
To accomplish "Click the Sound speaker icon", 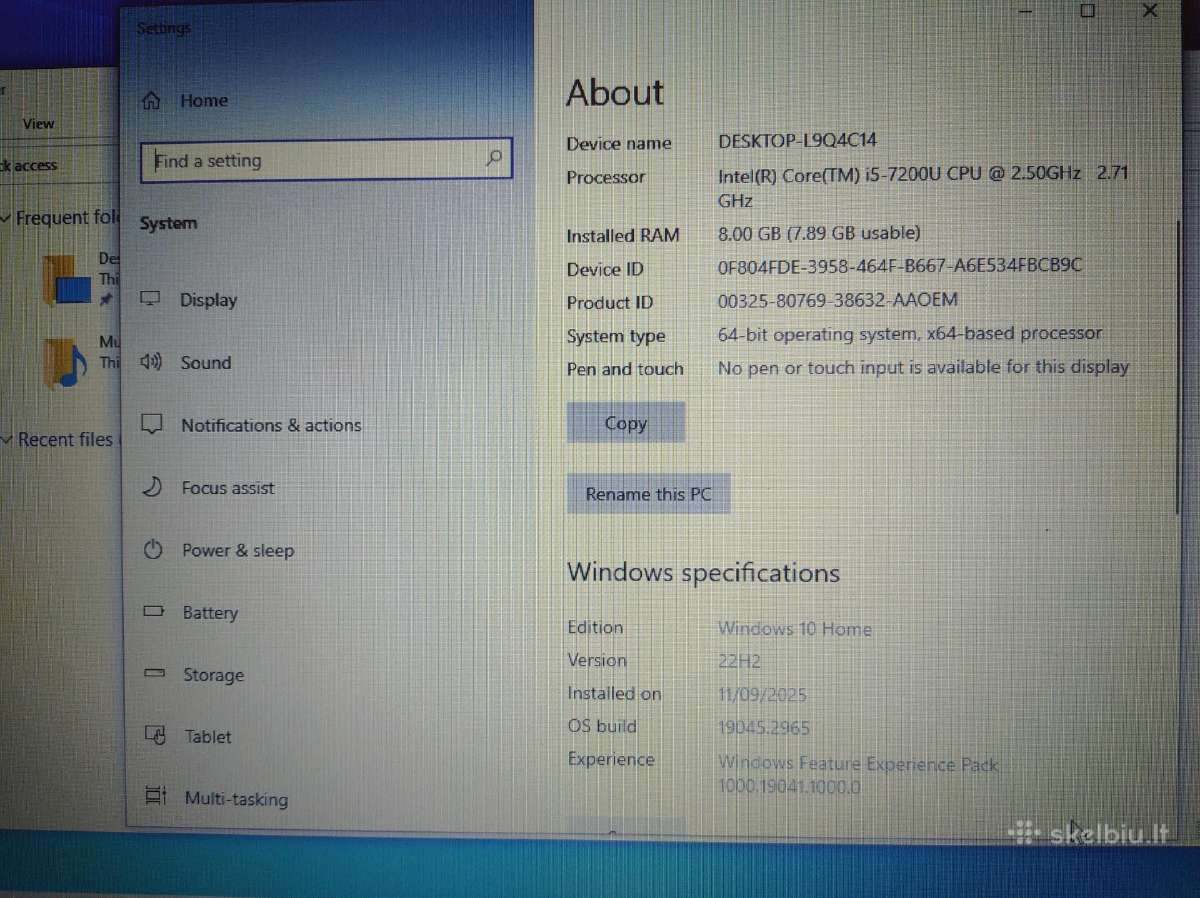I will click(x=151, y=362).
